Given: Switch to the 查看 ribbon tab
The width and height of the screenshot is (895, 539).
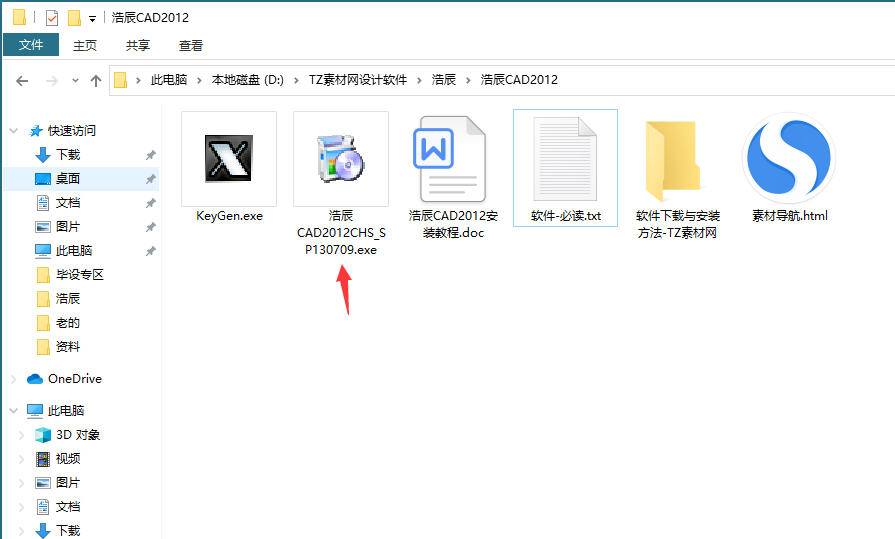Looking at the screenshot, I should 191,45.
